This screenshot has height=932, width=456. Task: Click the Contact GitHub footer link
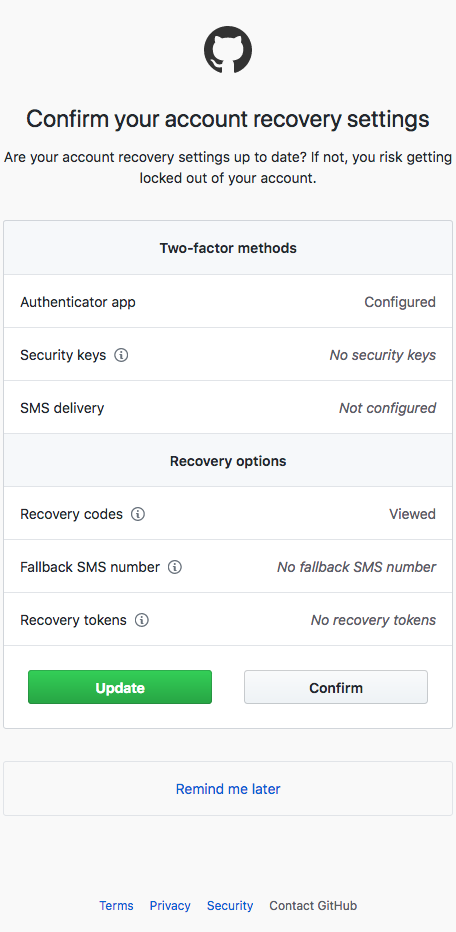coord(313,906)
